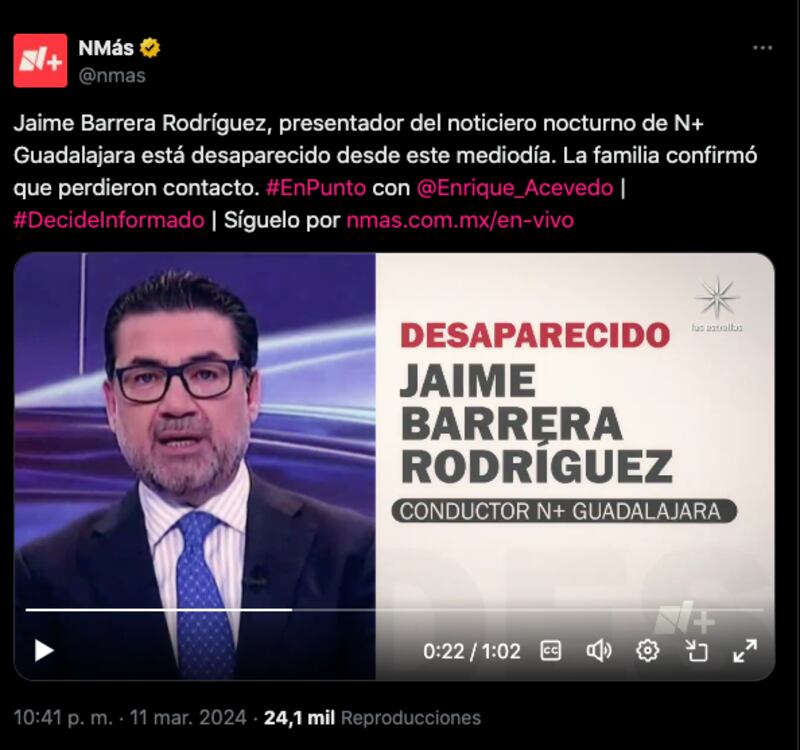Click the 24,1 mil Reproducciones count

point(372,717)
